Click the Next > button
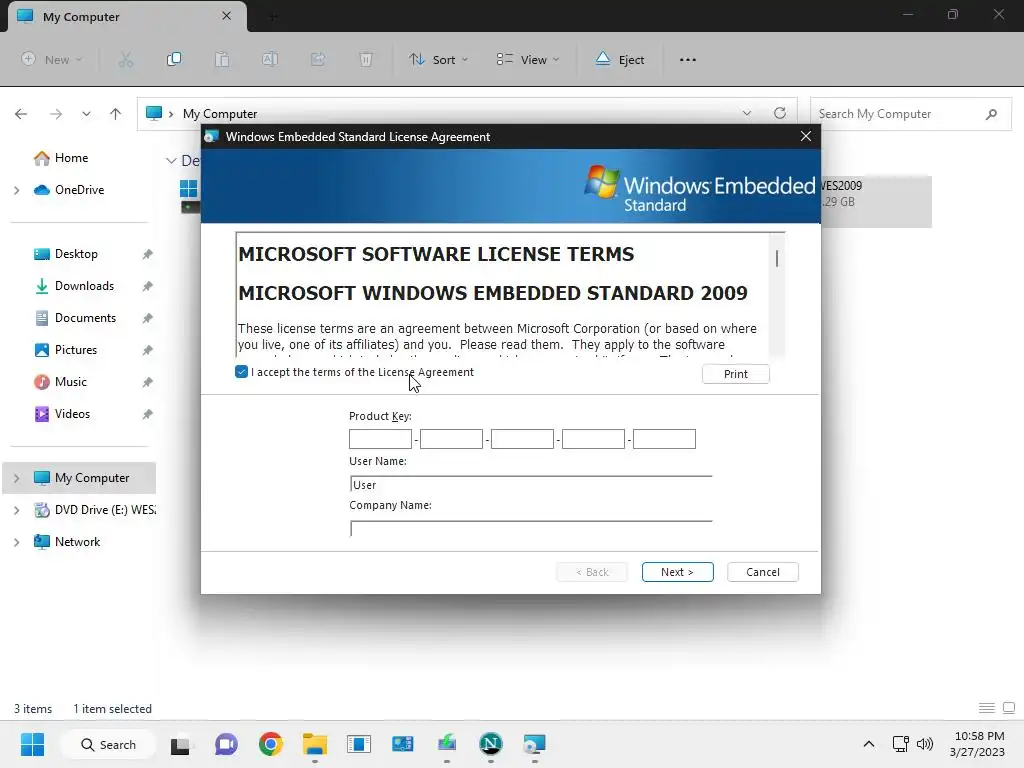 pos(677,571)
